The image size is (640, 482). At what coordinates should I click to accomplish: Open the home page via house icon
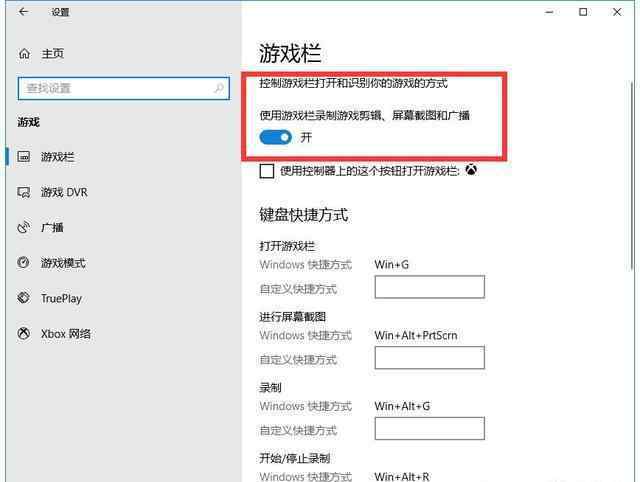click(24, 53)
